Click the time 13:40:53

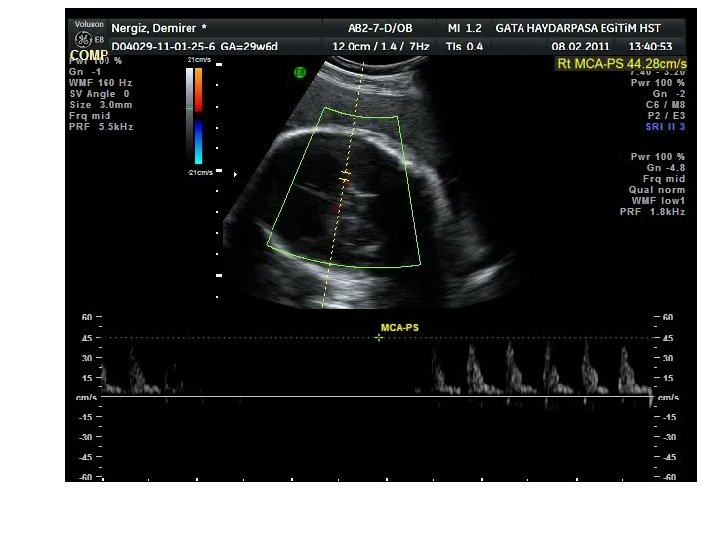(x=650, y=47)
